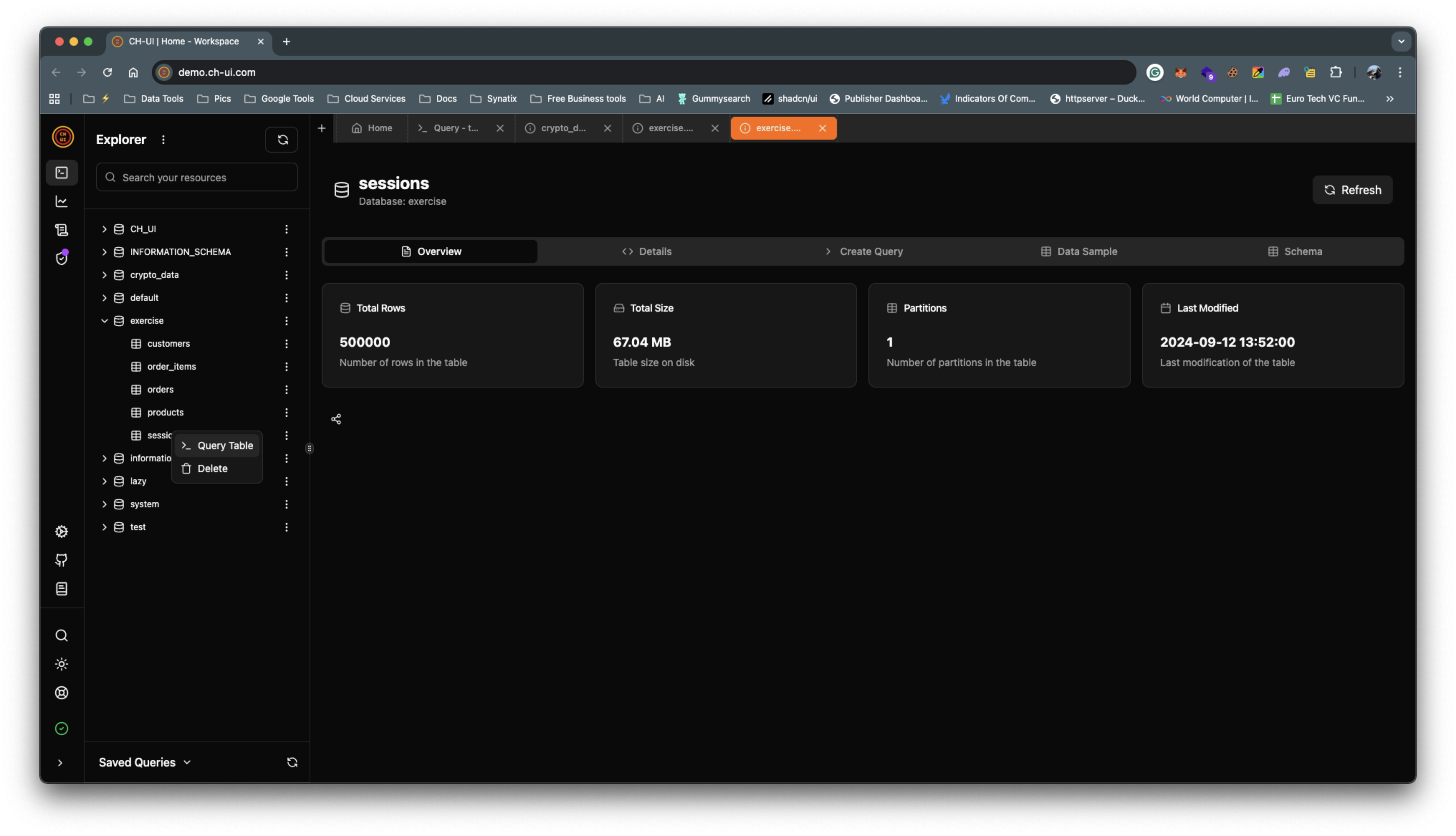Open options menu for test database
The width and height of the screenshot is (1456, 836).
pos(287,527)
